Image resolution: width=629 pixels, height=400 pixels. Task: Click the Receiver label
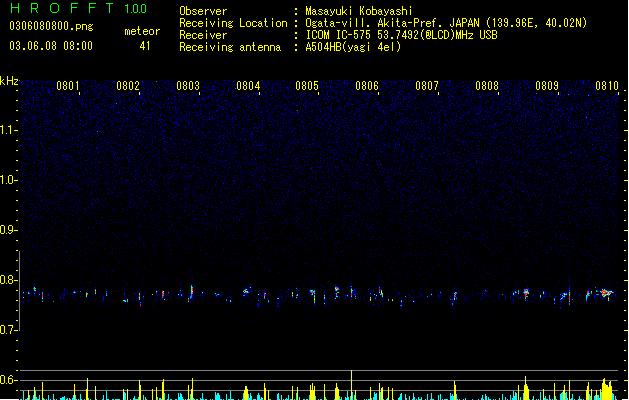[x=203, y=35]
